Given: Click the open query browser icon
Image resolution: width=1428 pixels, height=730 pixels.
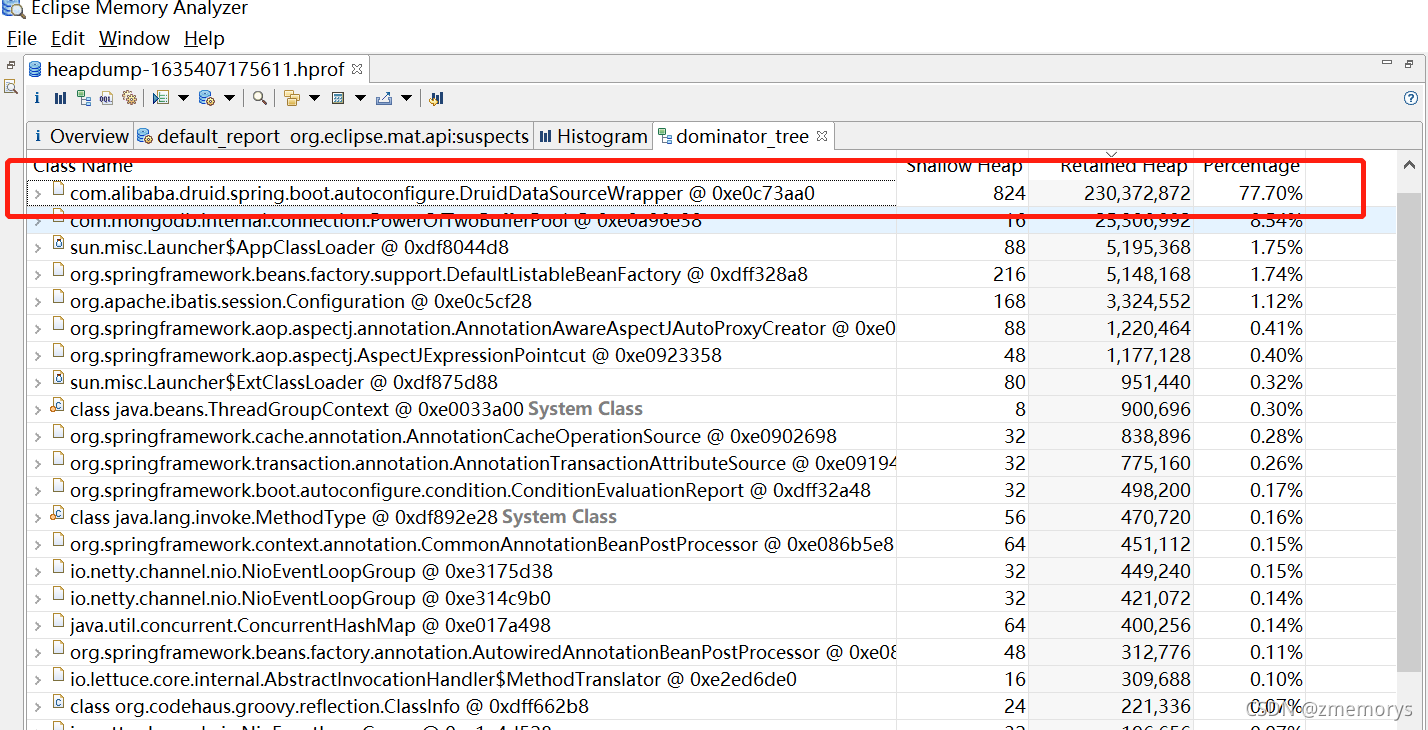Looking at the screenshot, I should click(x=207, y=98).
